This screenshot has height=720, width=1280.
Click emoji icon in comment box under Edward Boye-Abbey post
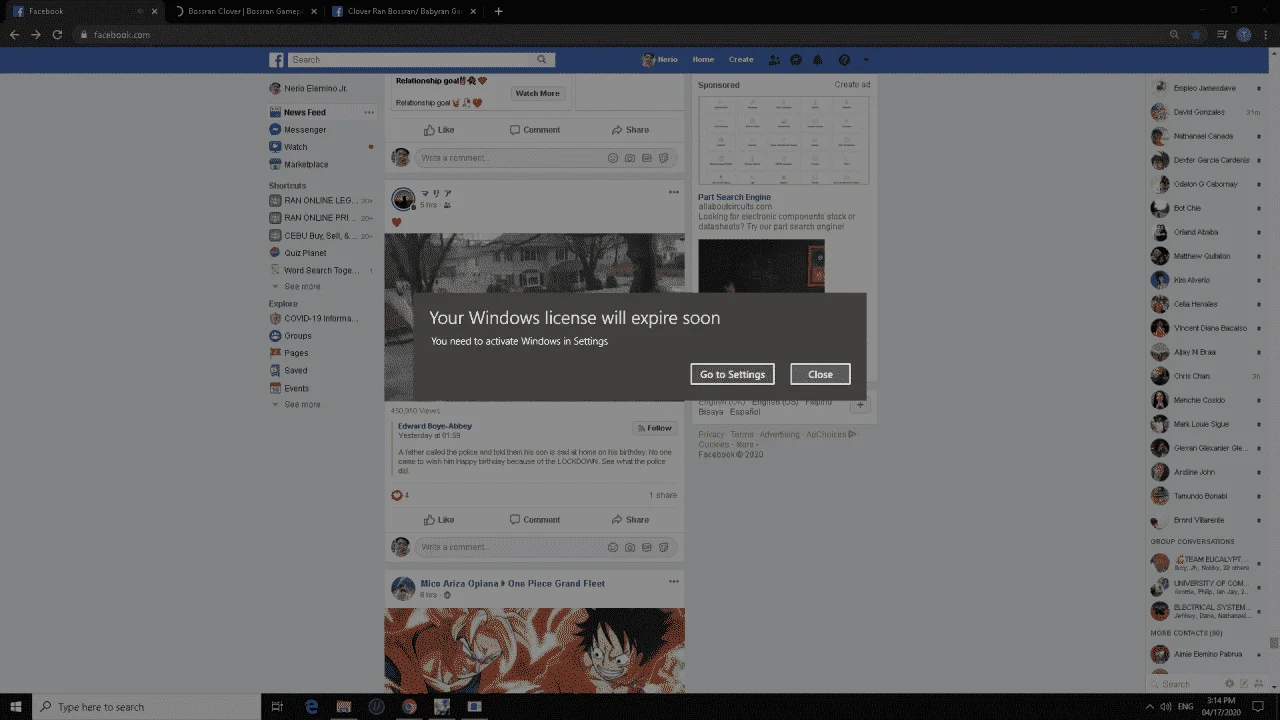pos(613,547)
